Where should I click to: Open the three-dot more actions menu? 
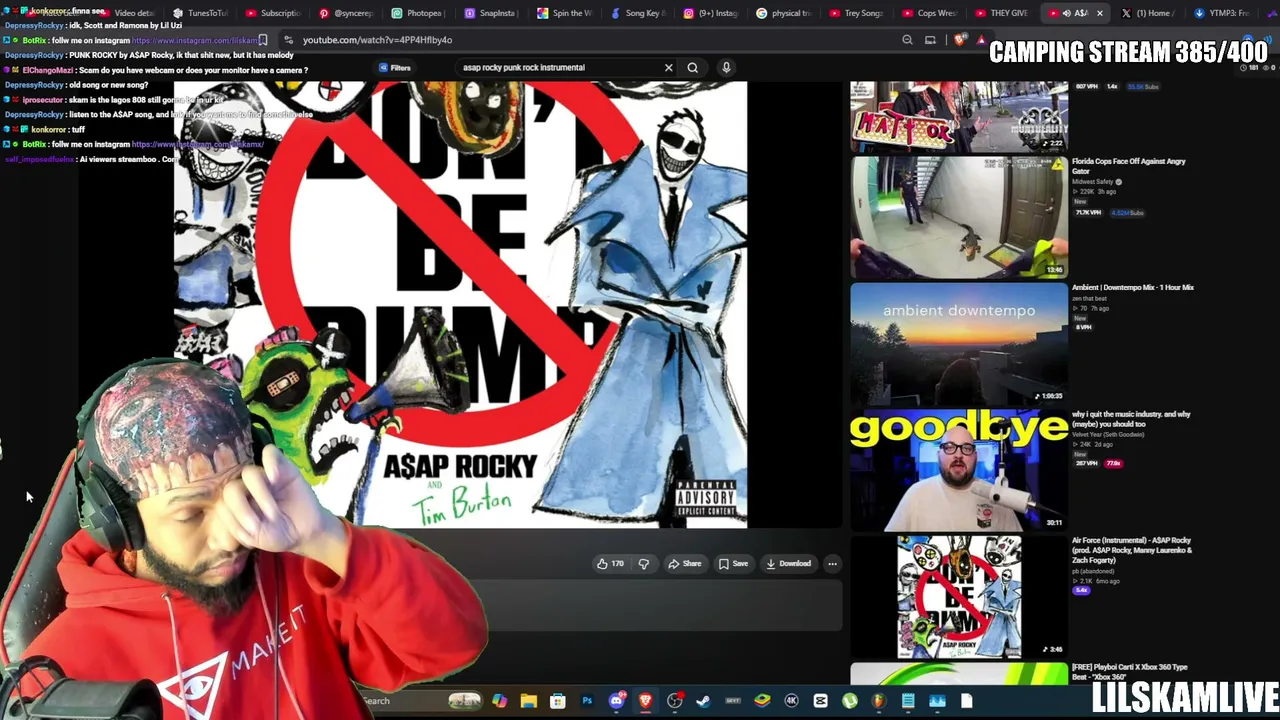832,564
